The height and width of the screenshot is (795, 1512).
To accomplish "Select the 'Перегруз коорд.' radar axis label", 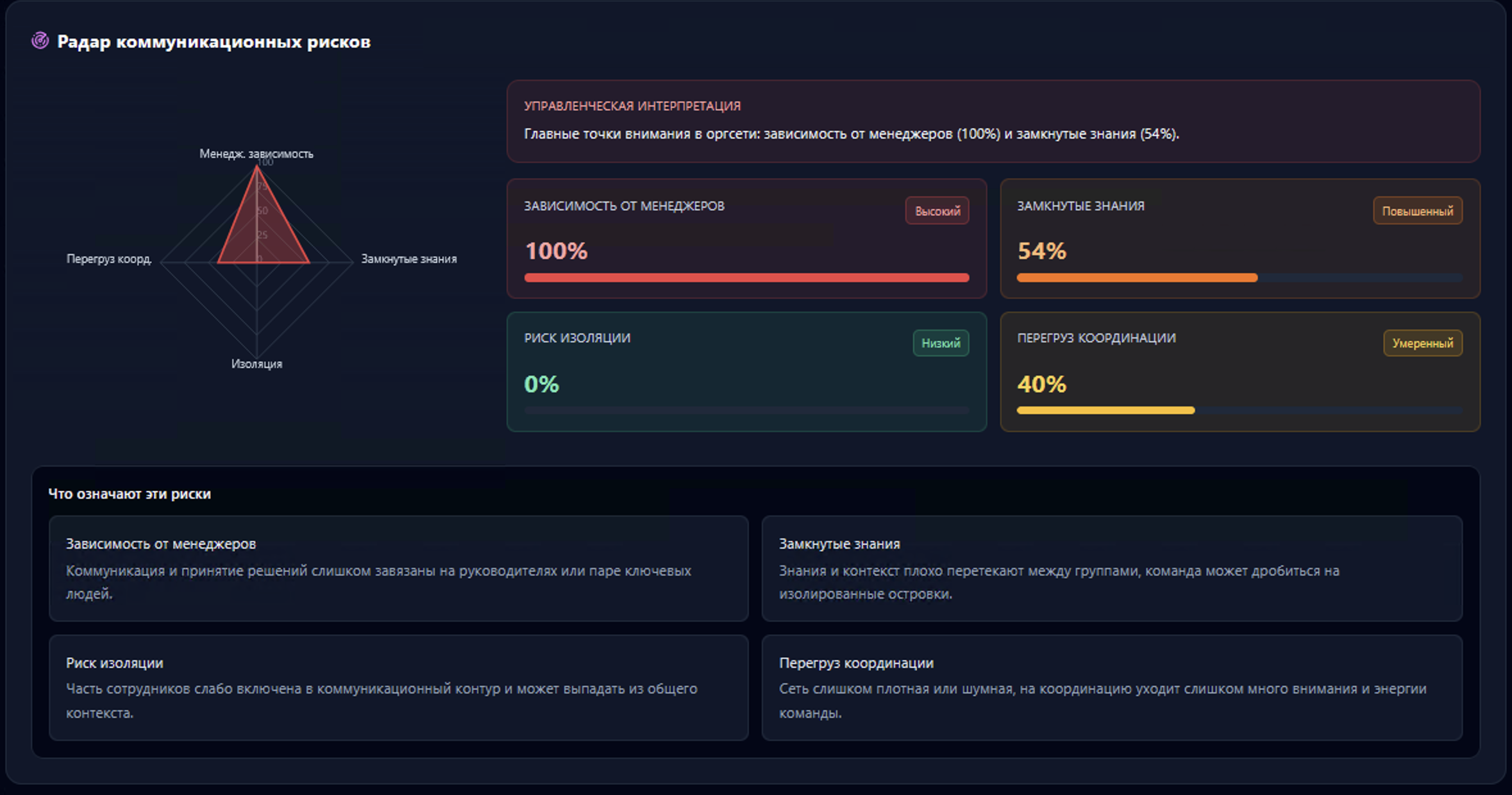I will click(x=109, y=259).
